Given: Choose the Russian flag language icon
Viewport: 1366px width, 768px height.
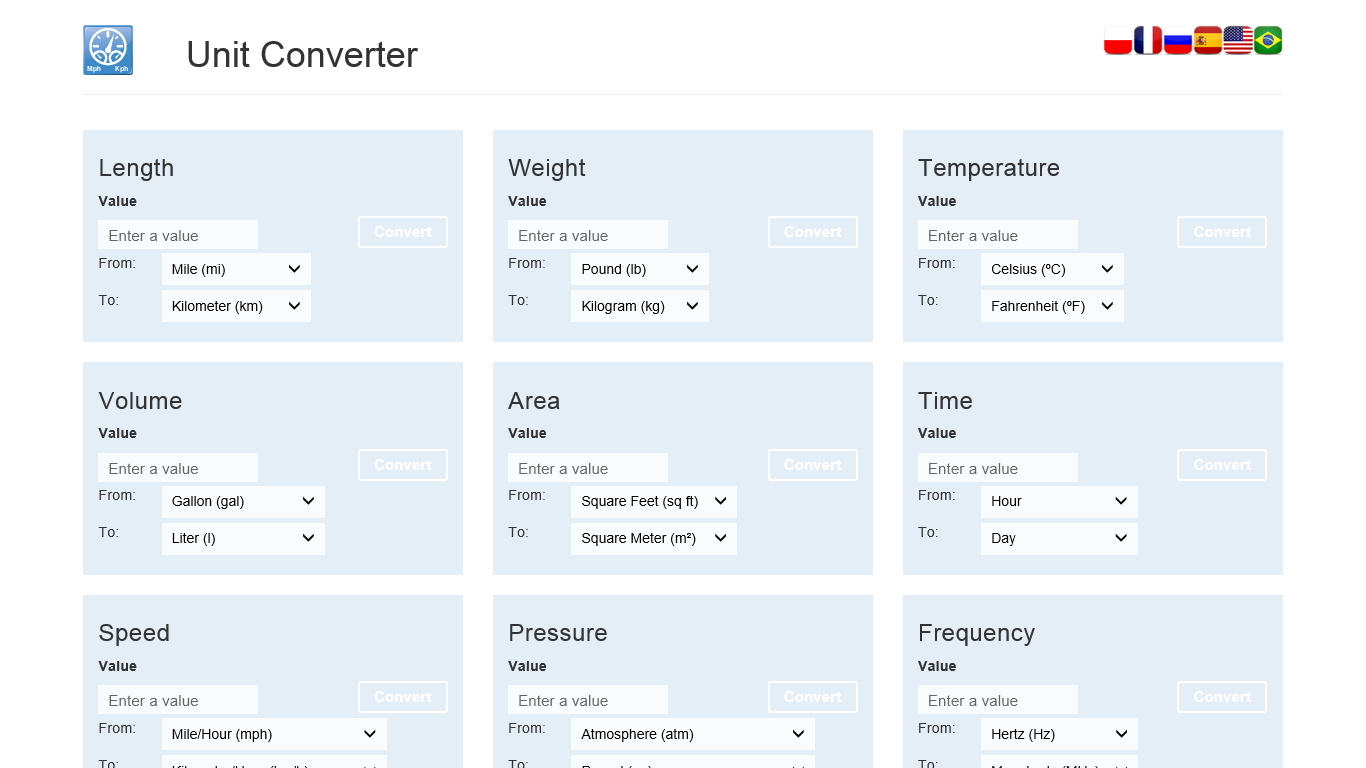Looking at the screenshot, I should pos(1177,41).
